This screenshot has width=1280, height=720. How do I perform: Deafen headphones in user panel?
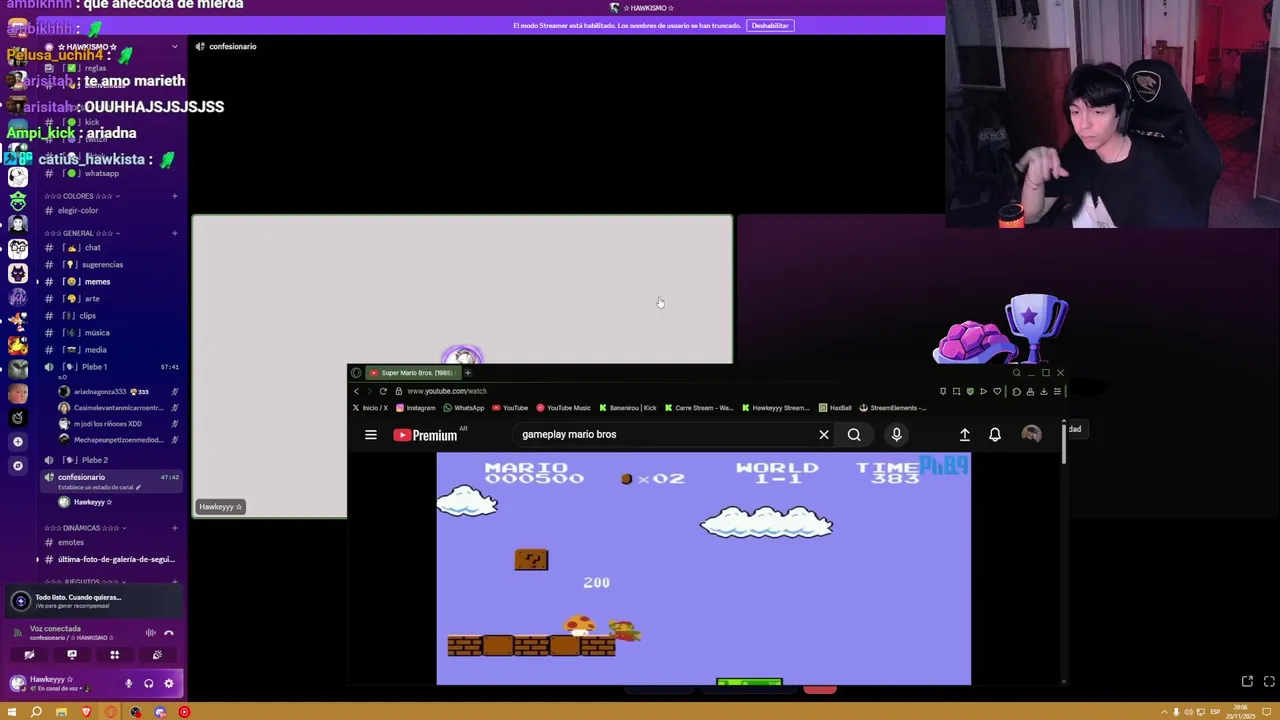click(148, 684)
